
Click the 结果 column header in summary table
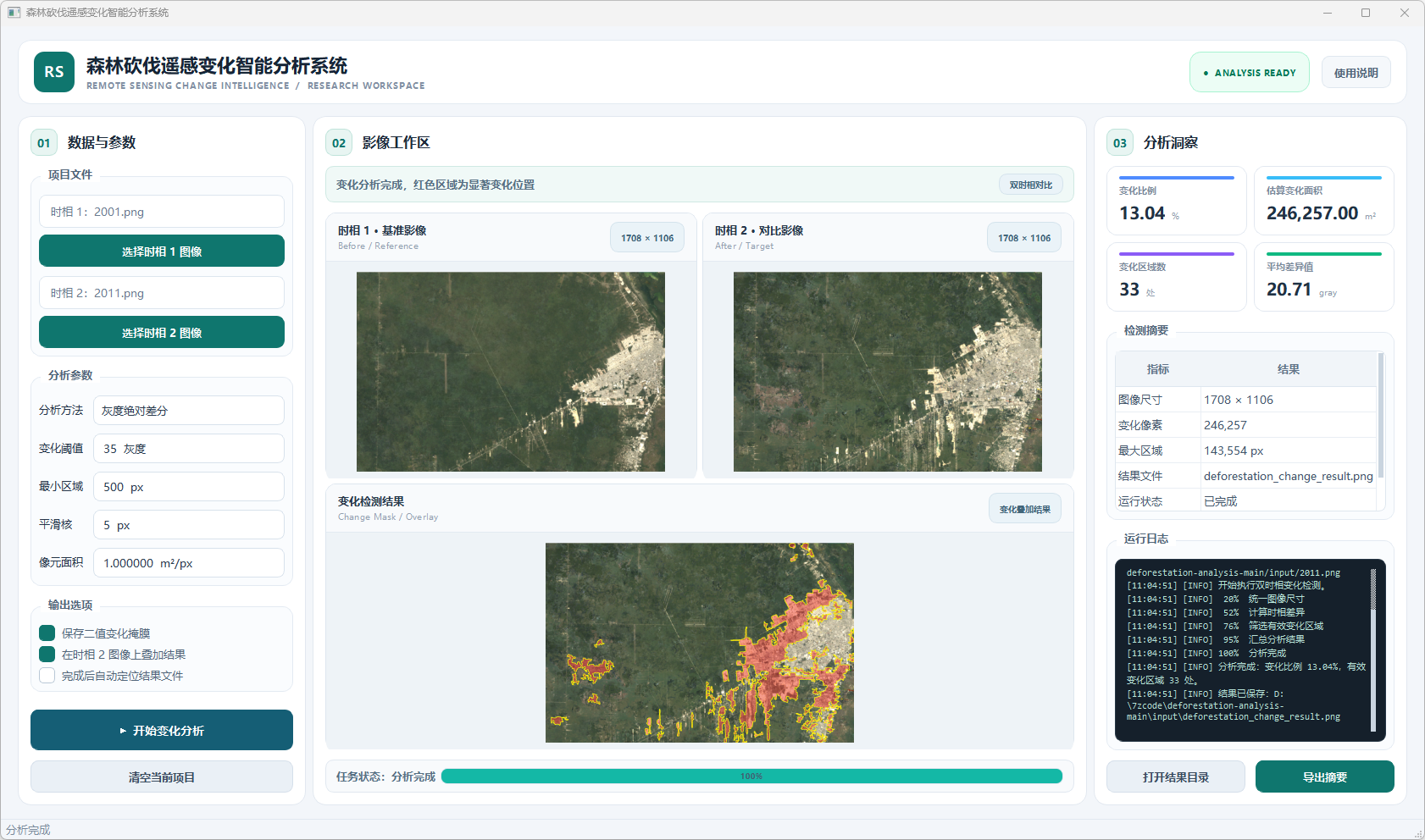(1289, 369)
